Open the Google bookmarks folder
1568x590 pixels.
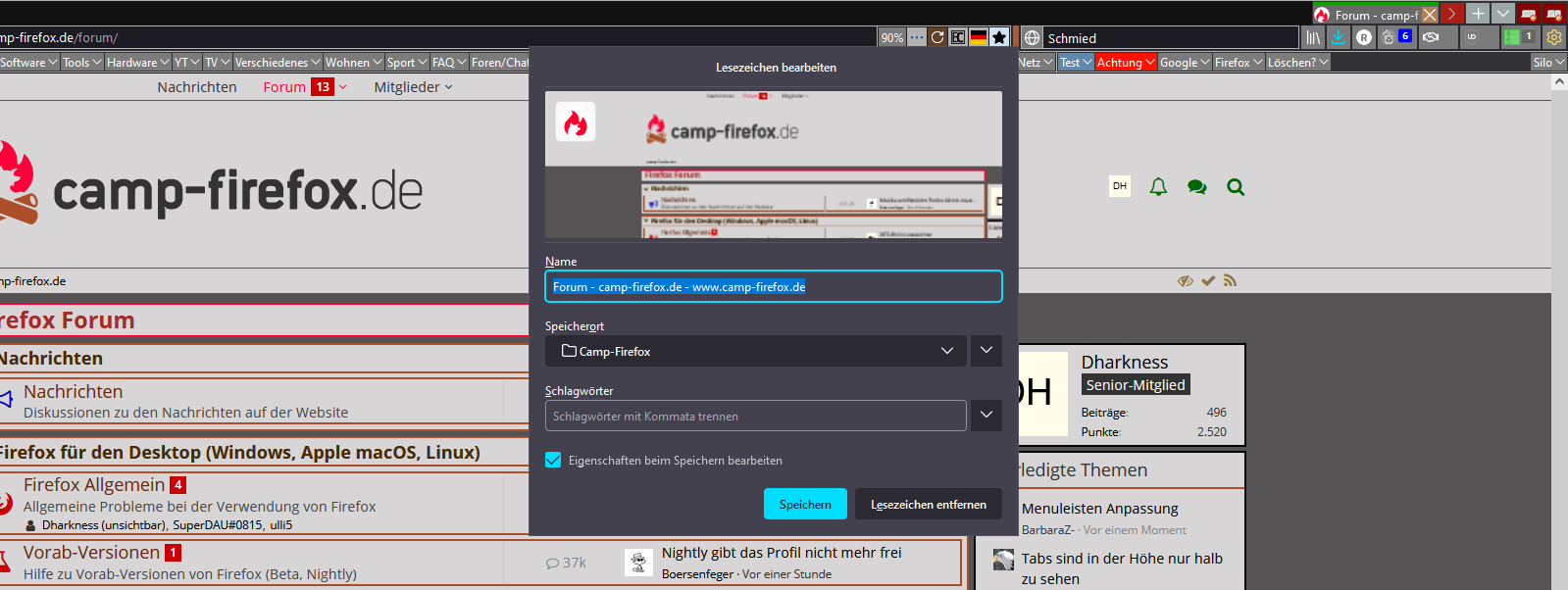pyautogui.click(x=1185, y=62)
